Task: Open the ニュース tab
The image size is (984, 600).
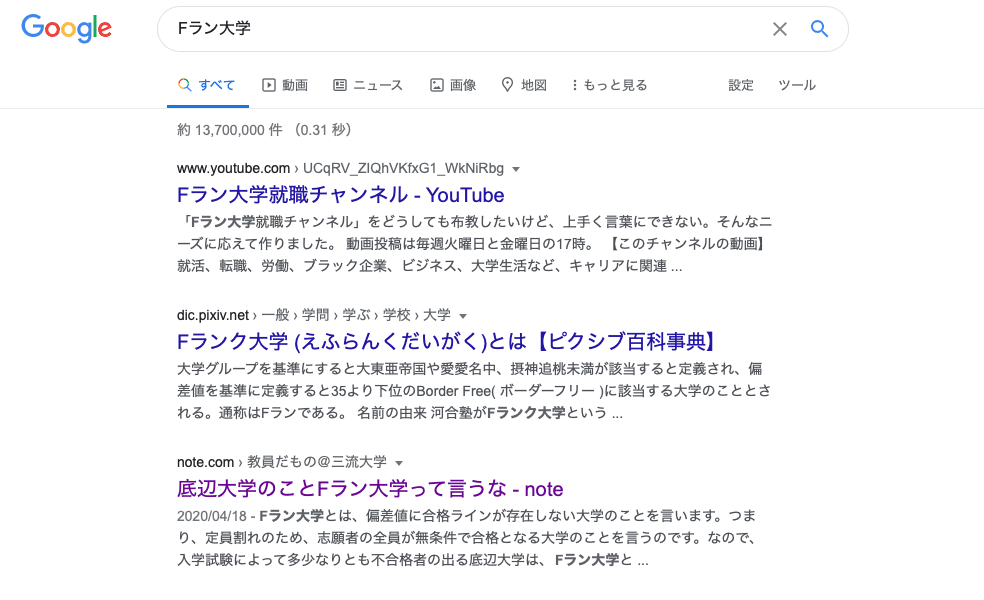Action: pos(368,85)
